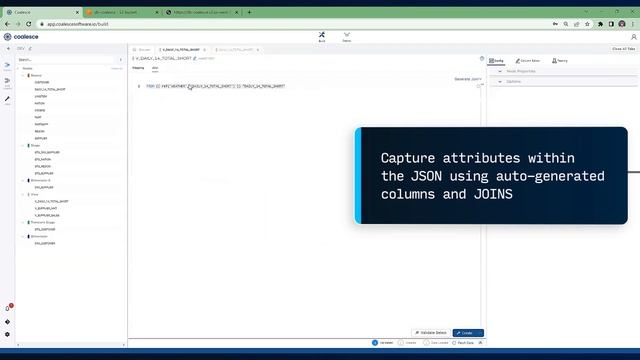Open the notifications icon with red badge
The height and width of the screenshot is (360, 640).
(8, 307)
